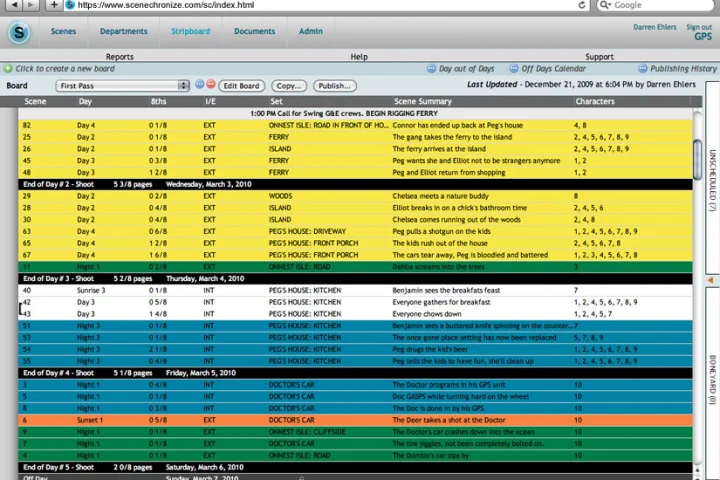Open the Departments tab
This screenshot has width=720, height=480.
[x=124, y=31]
